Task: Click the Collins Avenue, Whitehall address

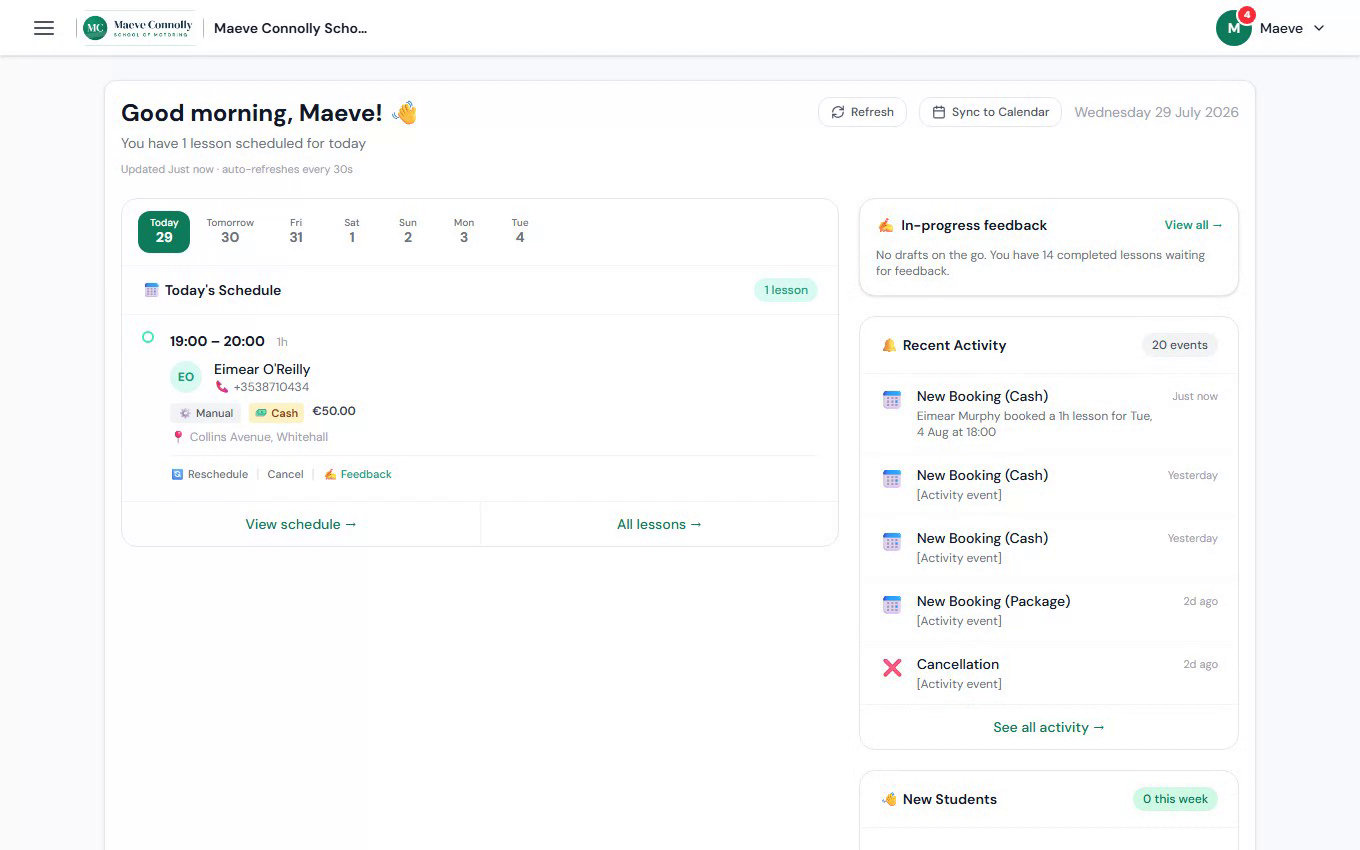Action: [259, 437]
